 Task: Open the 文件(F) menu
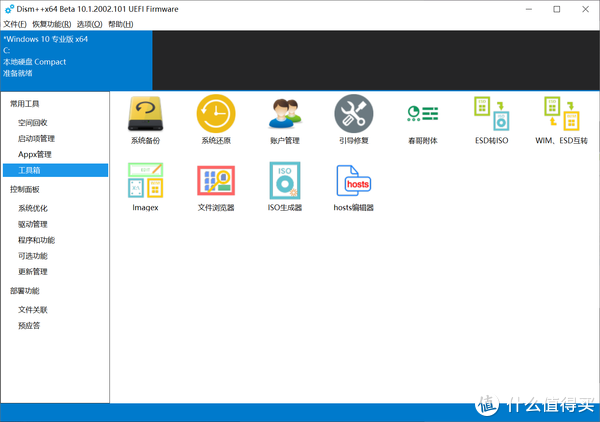coord(15,24)
